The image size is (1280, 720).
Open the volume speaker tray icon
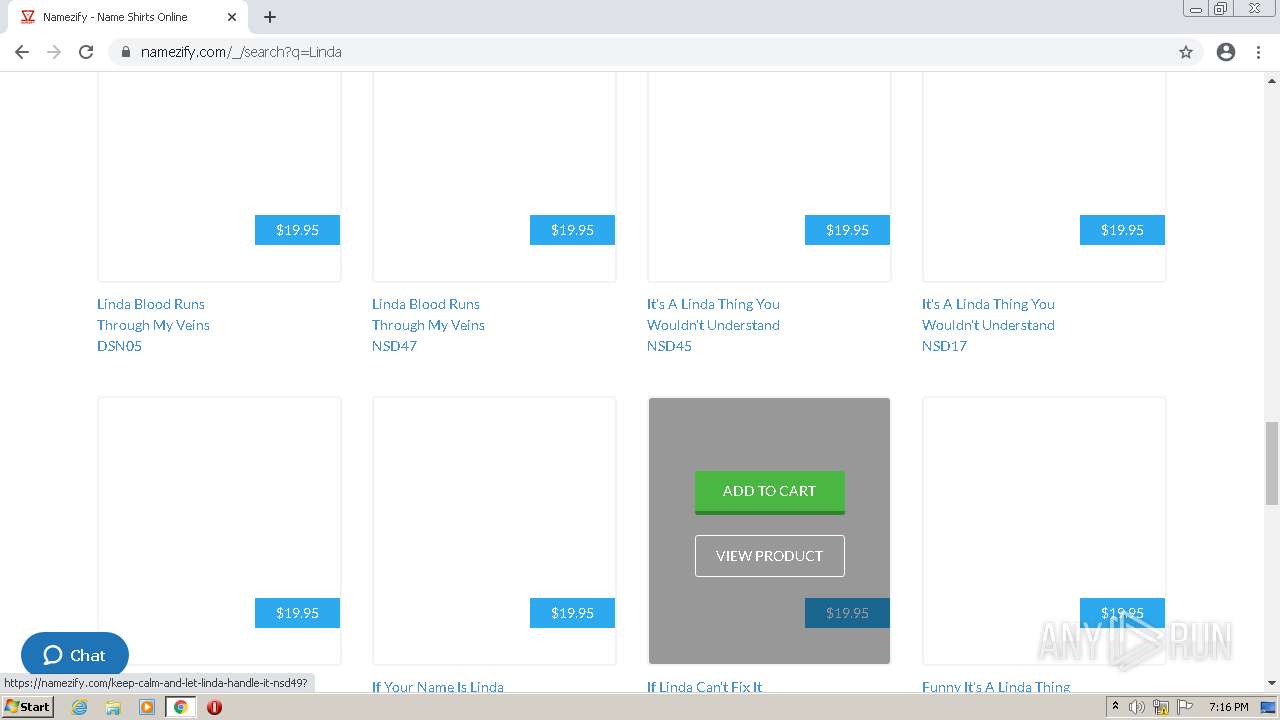coord(1137,707)
